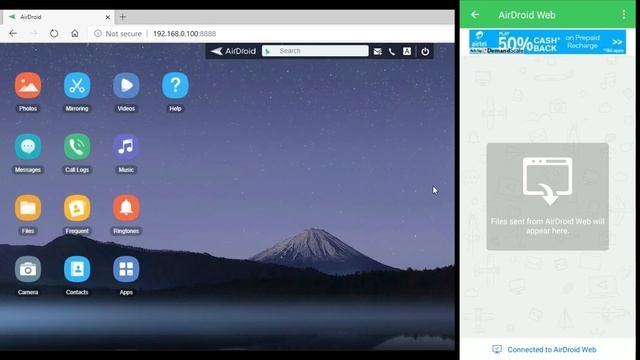Click the 'A' text icon in AirDroid toolbar
Viewport: 640px width, 360px height.
[x=407, y=51]
